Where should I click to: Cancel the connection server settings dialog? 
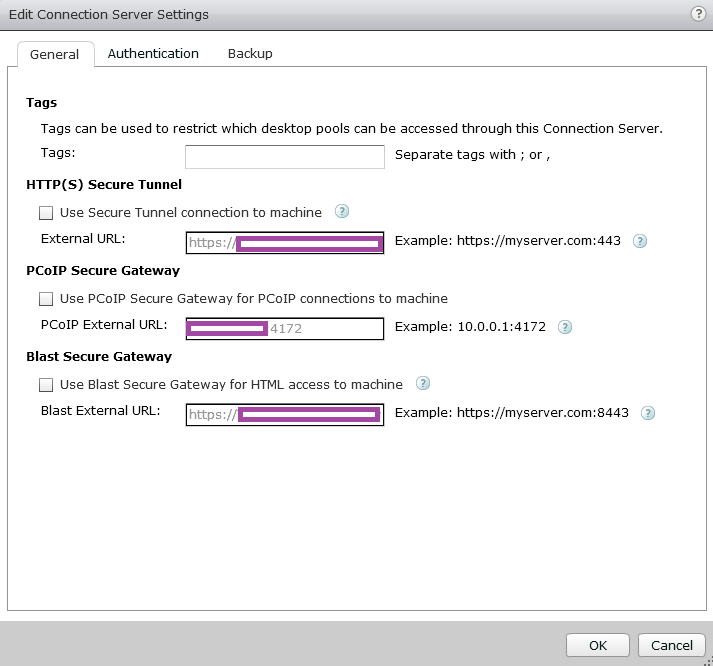672,645
